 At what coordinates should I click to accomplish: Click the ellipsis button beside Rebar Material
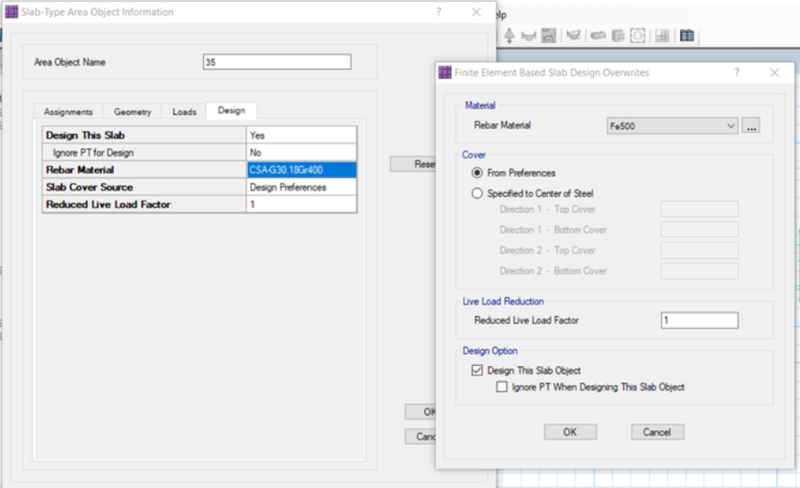[x=751, y=126]
